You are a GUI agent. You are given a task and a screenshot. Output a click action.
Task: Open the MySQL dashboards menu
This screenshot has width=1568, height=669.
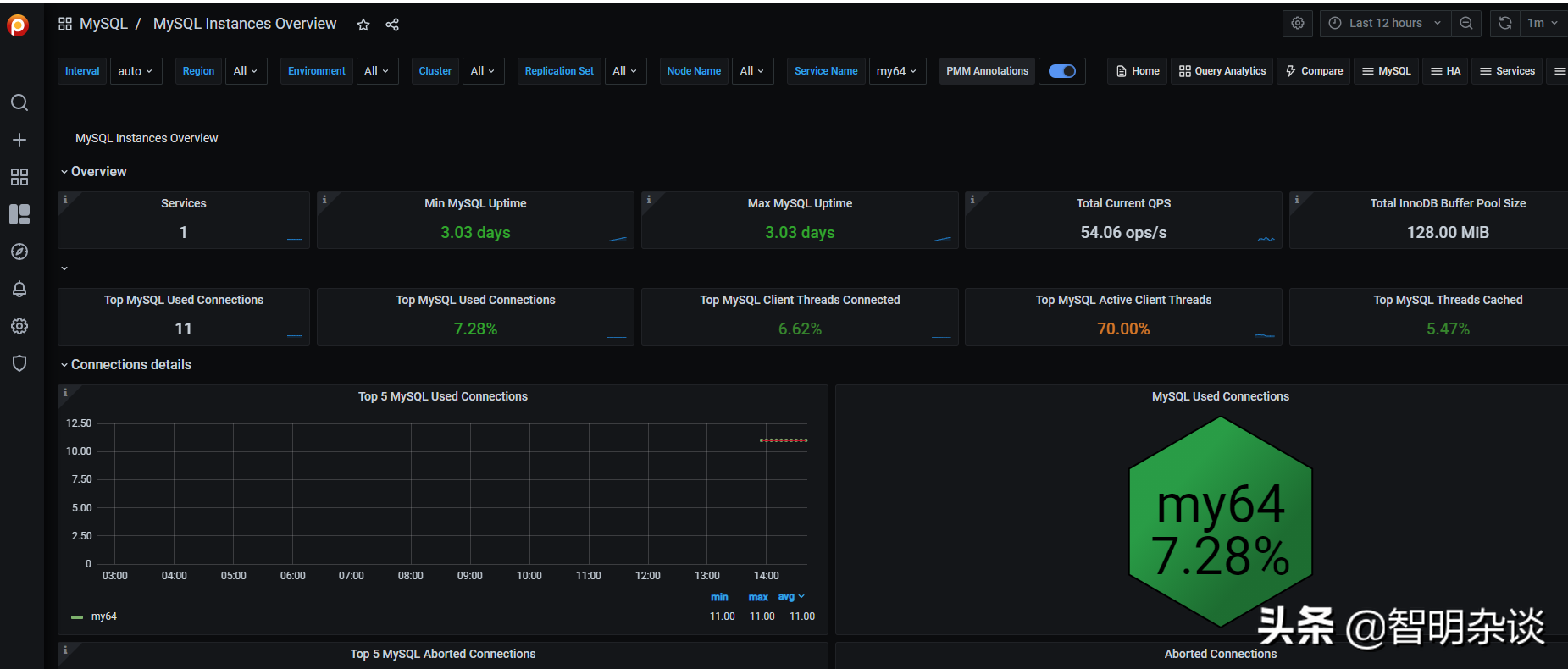[x=1387, y=71]
